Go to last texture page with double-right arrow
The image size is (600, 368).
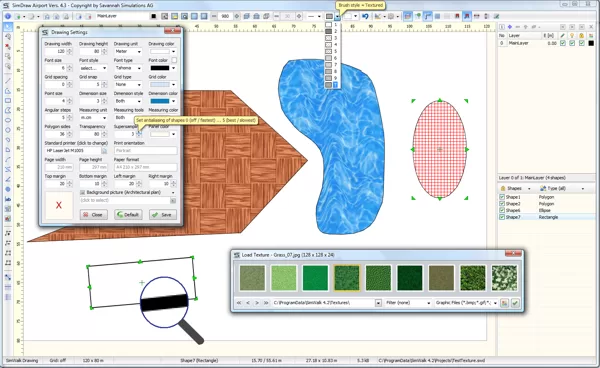(266, 303)
